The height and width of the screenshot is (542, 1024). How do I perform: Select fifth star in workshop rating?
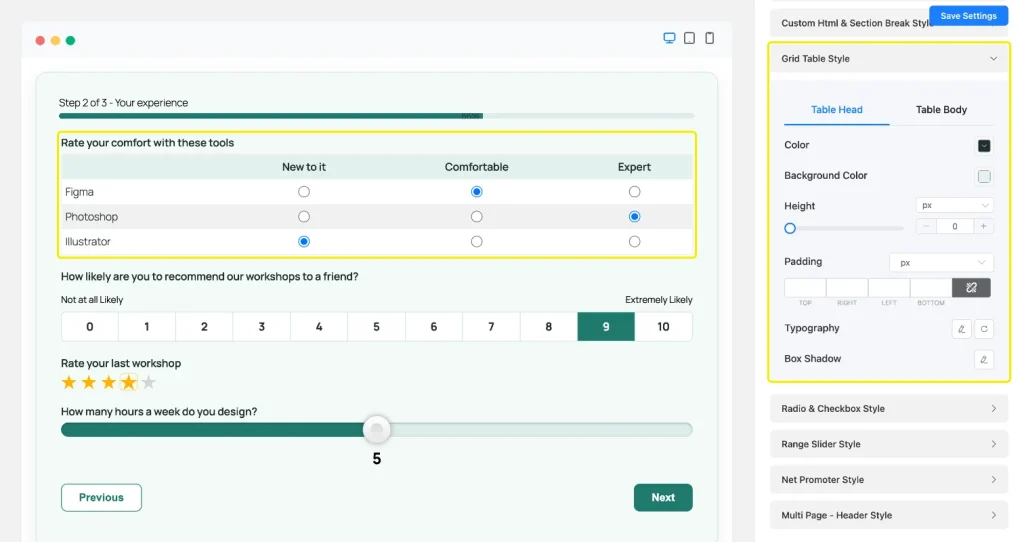pyautogui.click(x=149, y=383)
